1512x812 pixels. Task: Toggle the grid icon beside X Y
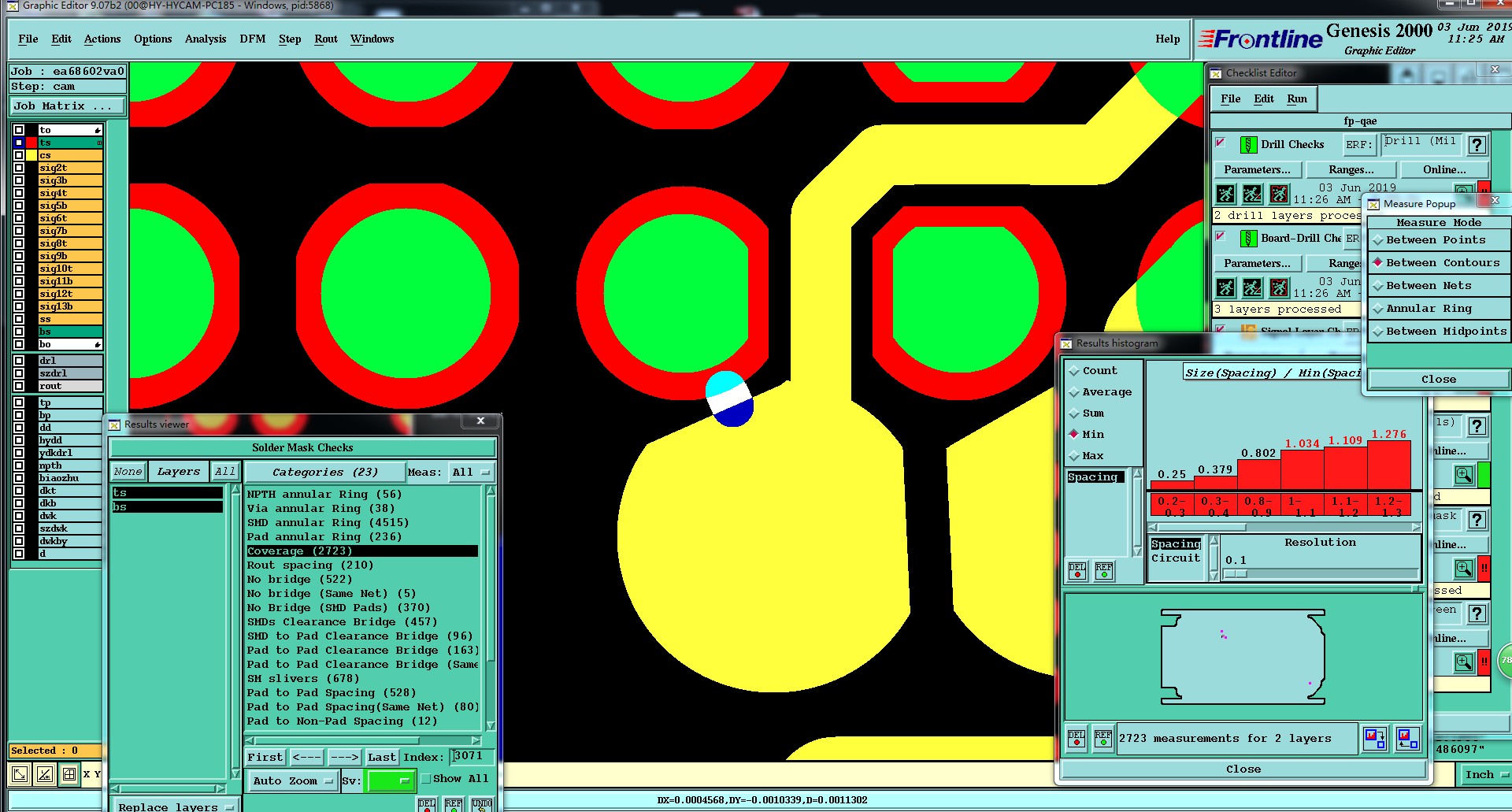coord(69,774)
